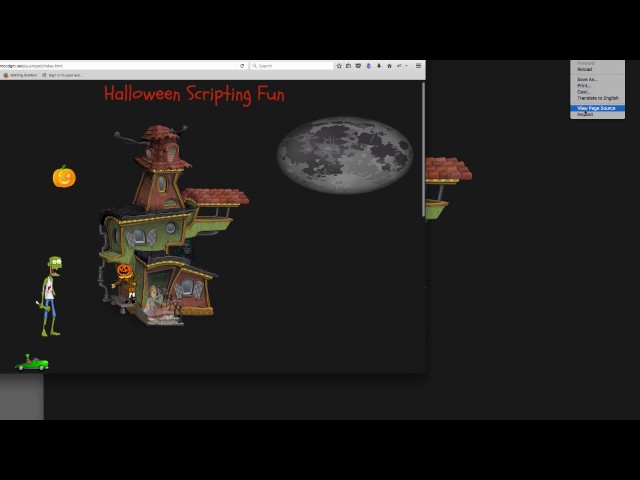Screen dimensions: 640x480
Task: Open the toolbar dropdown arrow beside home icon
Action: [407, 66]
